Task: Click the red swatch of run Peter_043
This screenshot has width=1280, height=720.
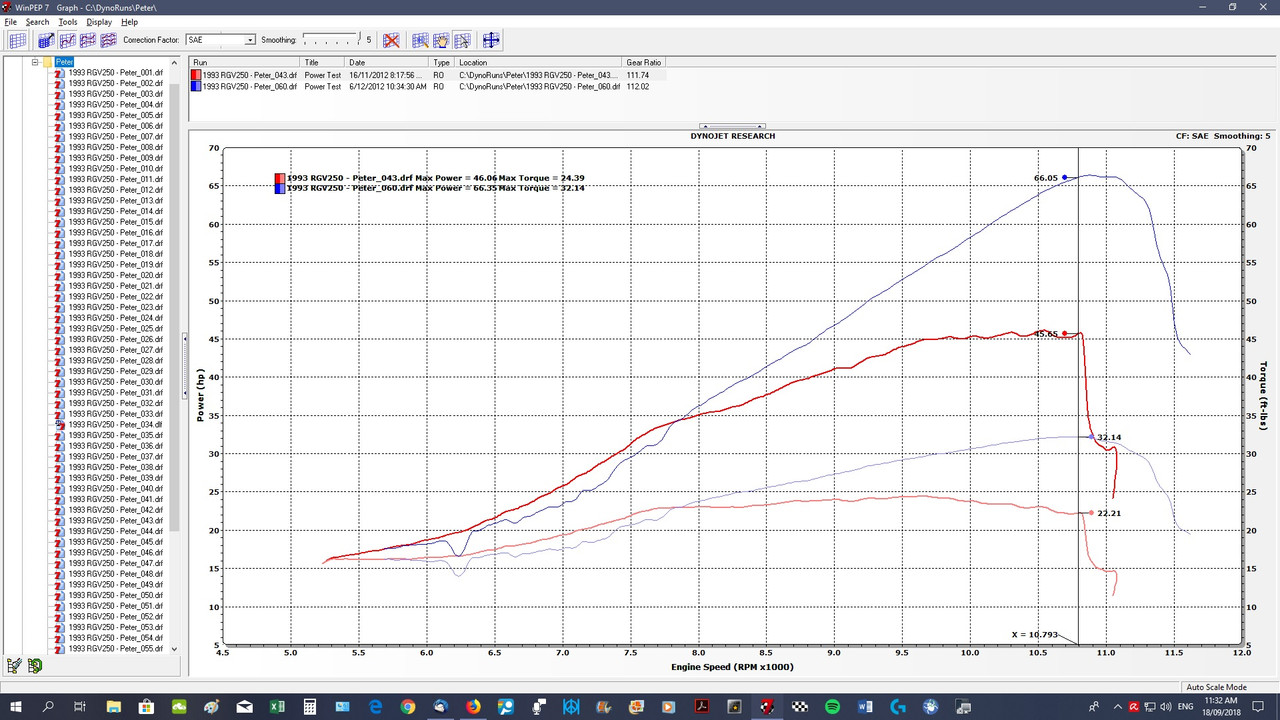Action: tap(197, 75)
